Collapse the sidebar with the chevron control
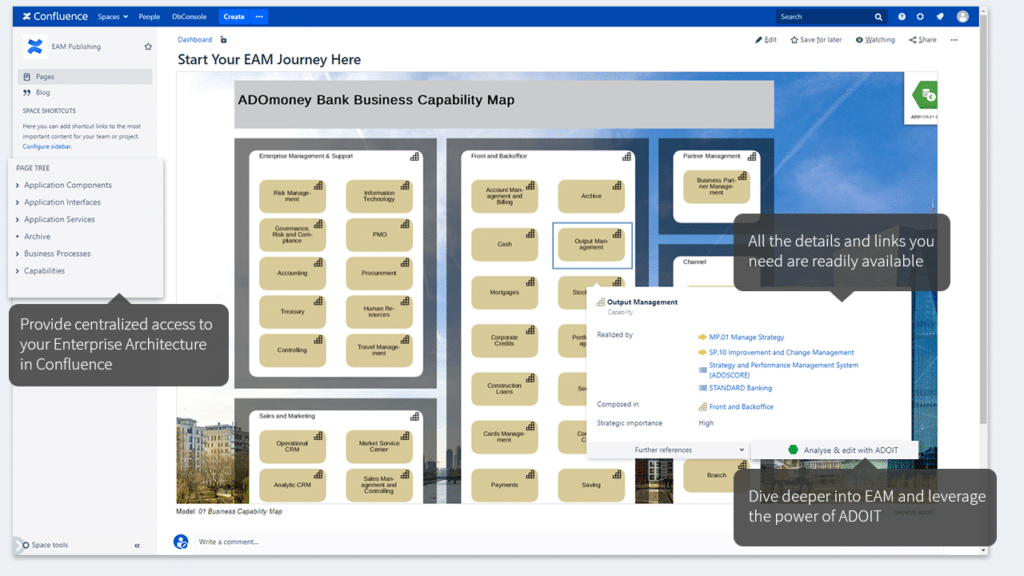The width and height of the screenshot is (1024, 576). [135, 545]
